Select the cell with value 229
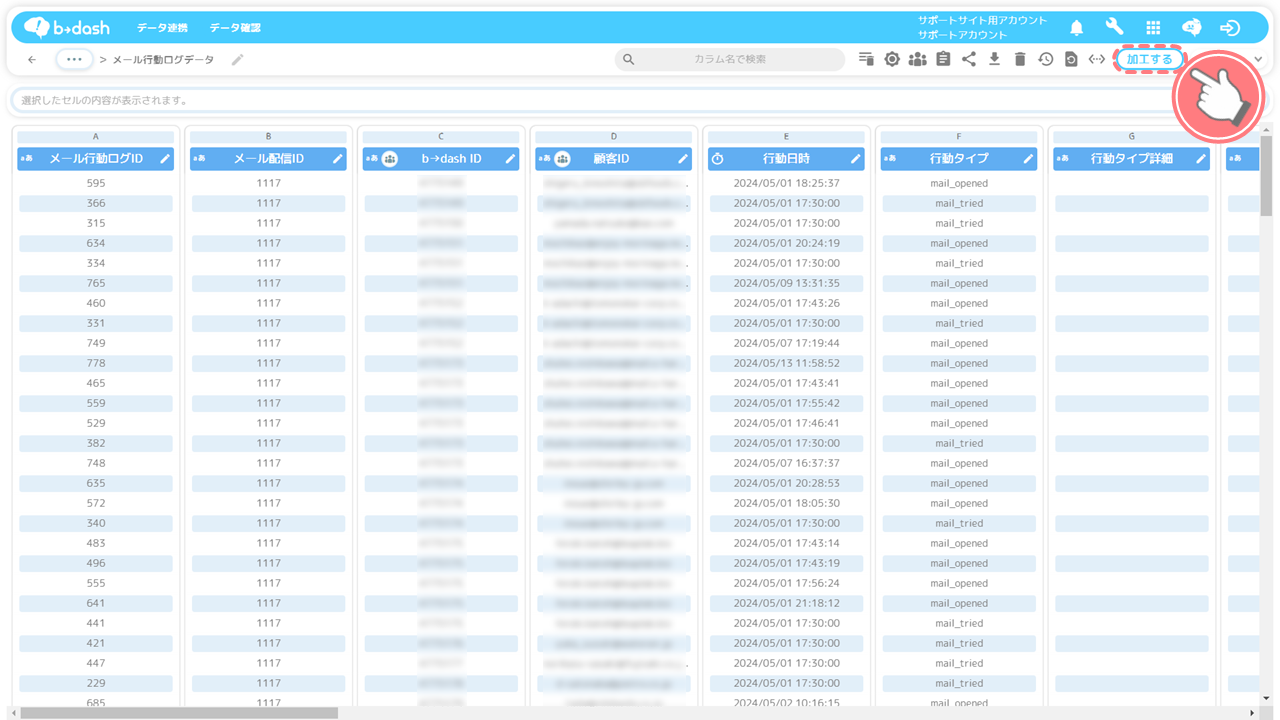The width and height of the screenshot is (1280, 720). coord(96,683)
